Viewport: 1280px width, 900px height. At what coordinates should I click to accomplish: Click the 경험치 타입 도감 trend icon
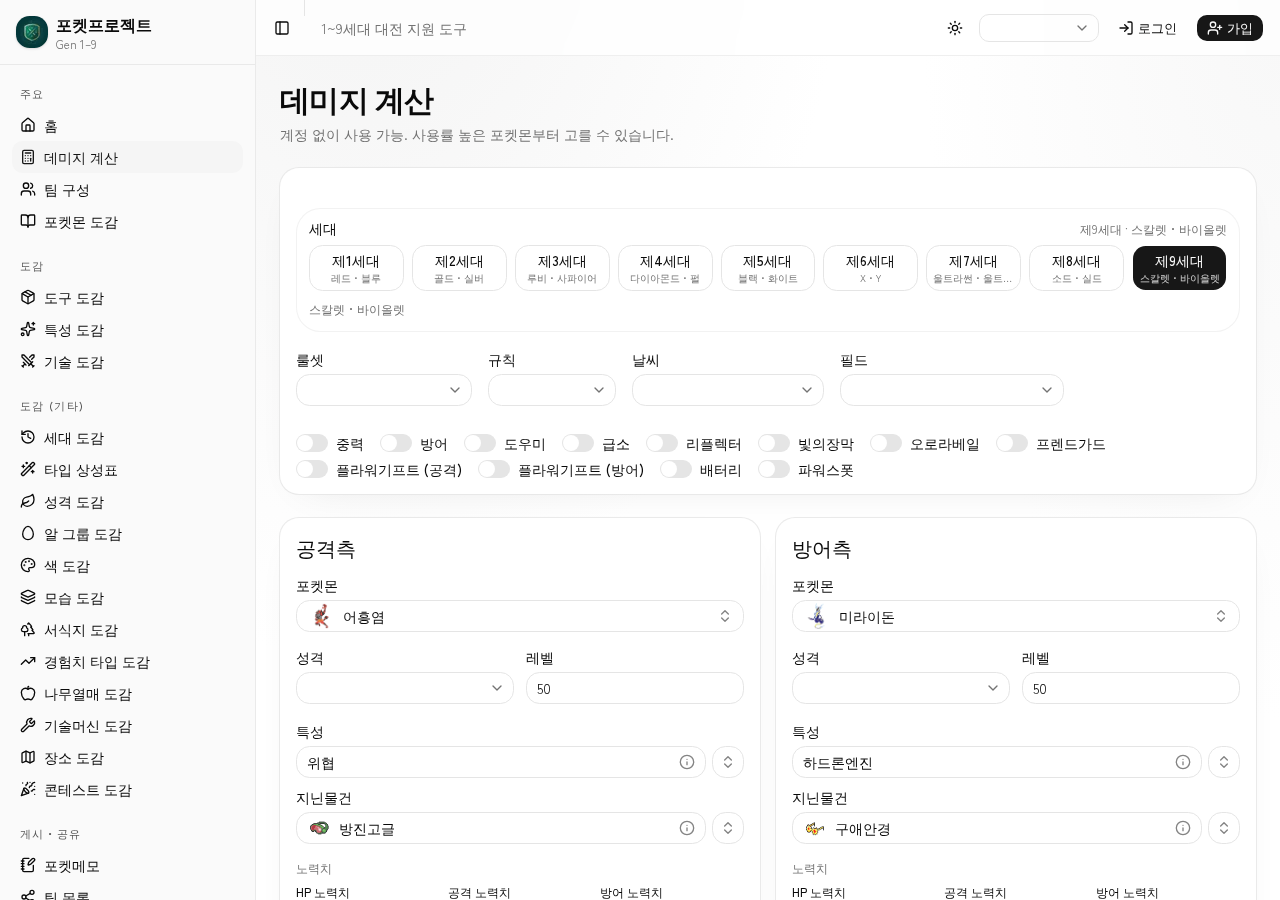(x=28, y=661)
